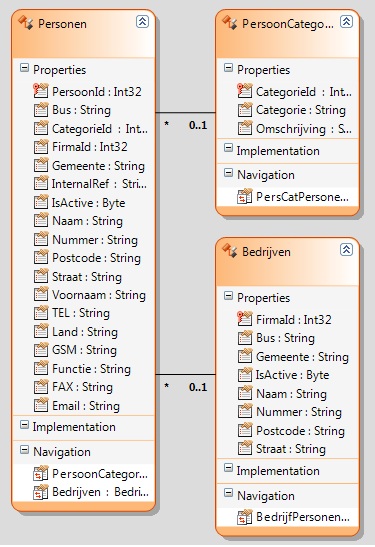Collapse Navigation section in Bedrijven
The image size is (375, 547).
click(x=228, y=493)
